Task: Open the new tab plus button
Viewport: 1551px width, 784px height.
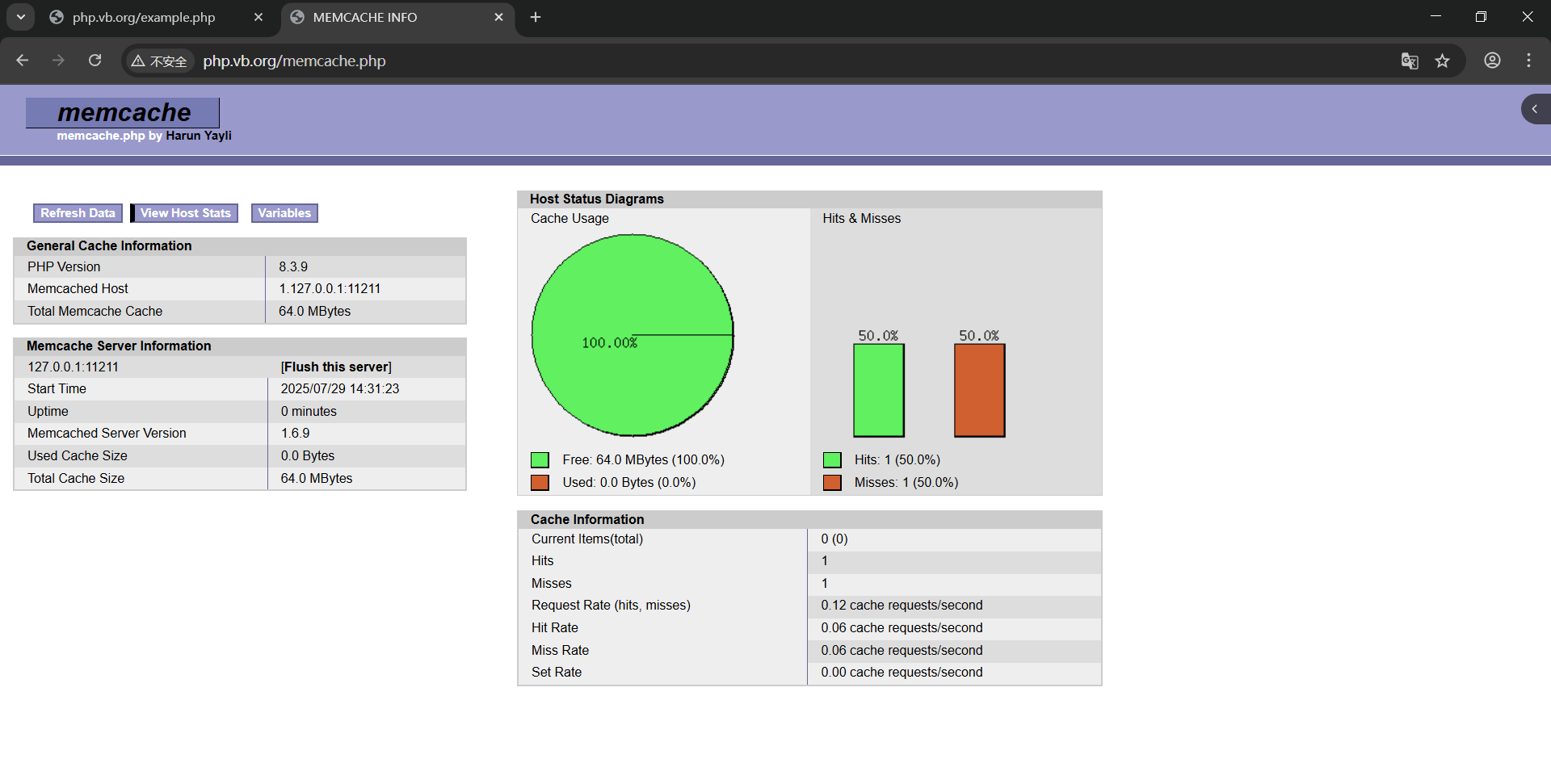Action: coord(536,17)
